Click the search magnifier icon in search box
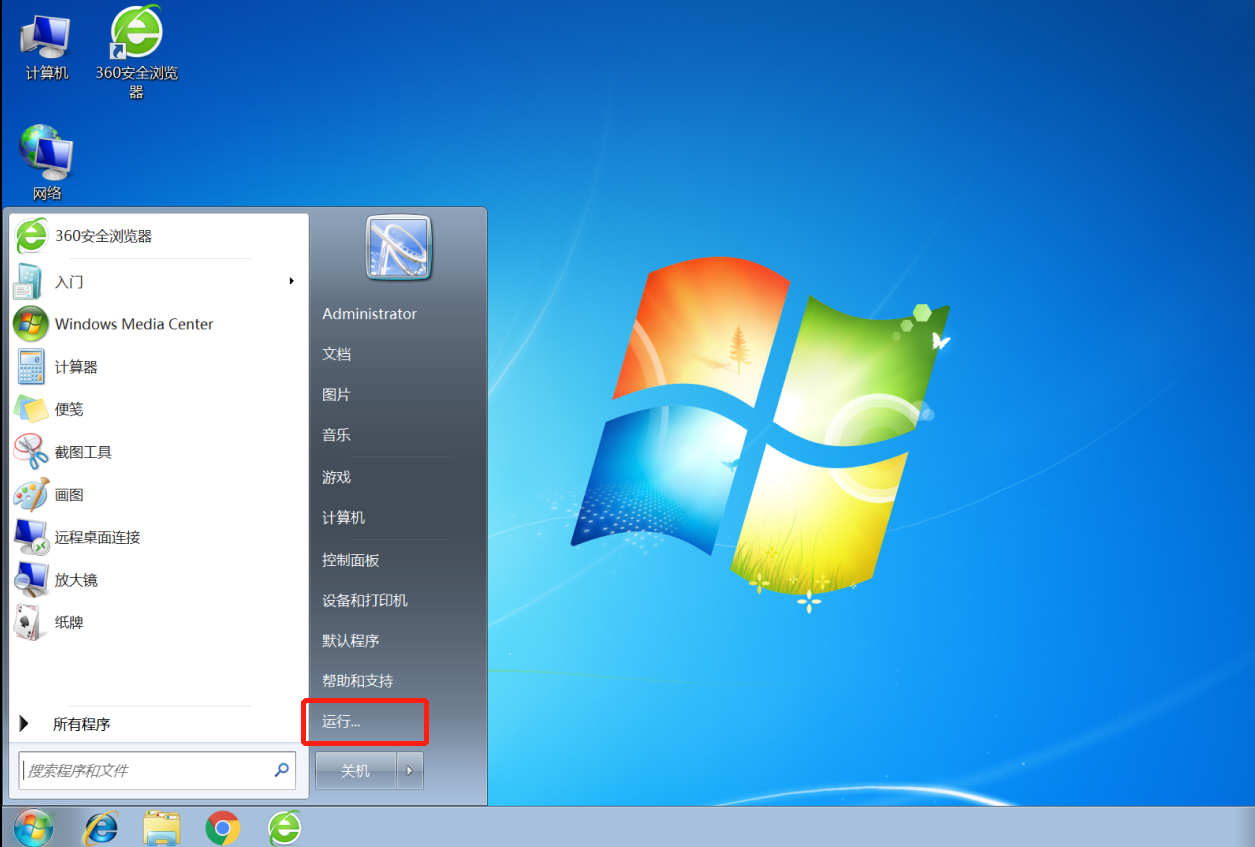The width and height of the screenshot is (1255, 847). pos(282,770)
